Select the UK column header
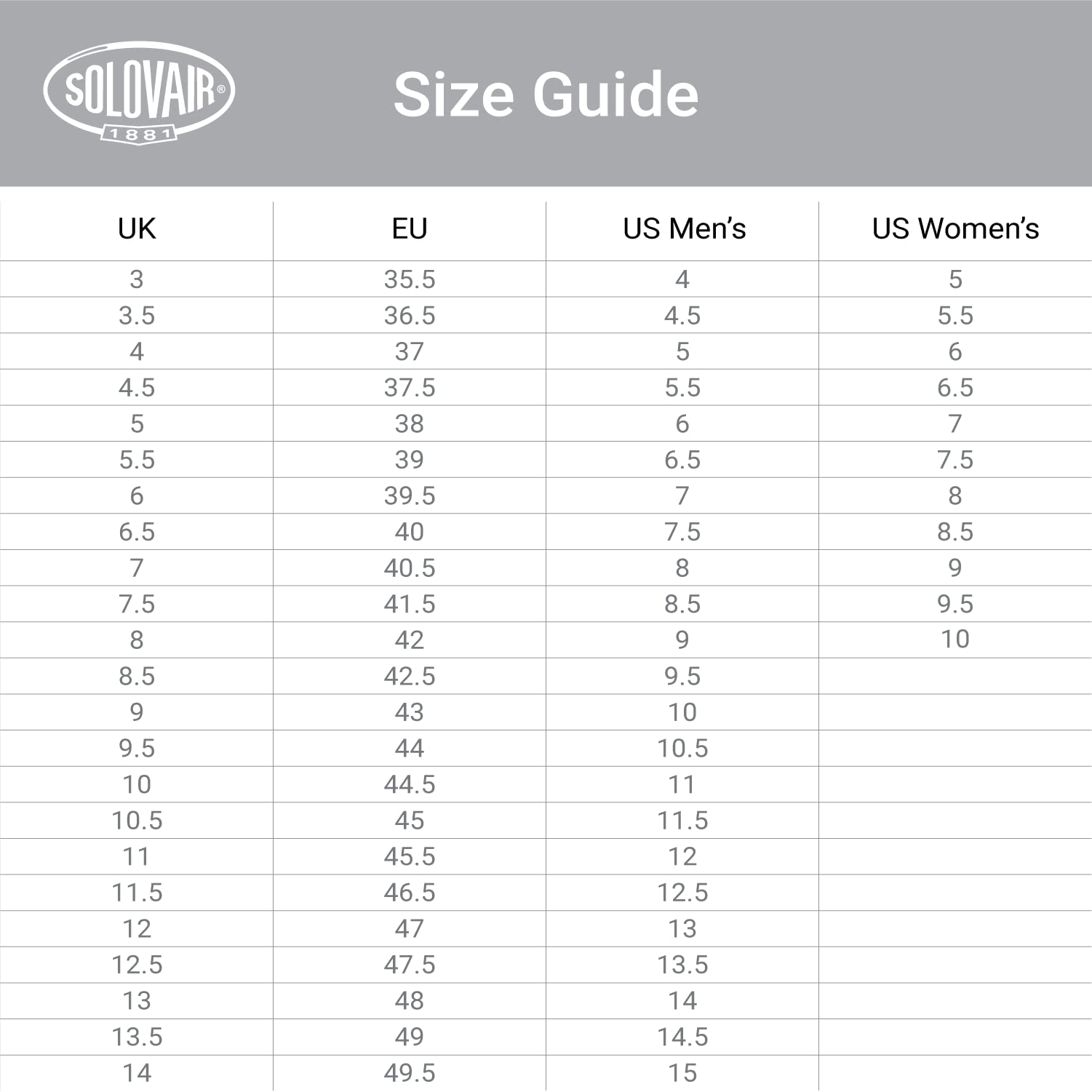Viewport: 1092px width, 1092px height. pos(137,229)
